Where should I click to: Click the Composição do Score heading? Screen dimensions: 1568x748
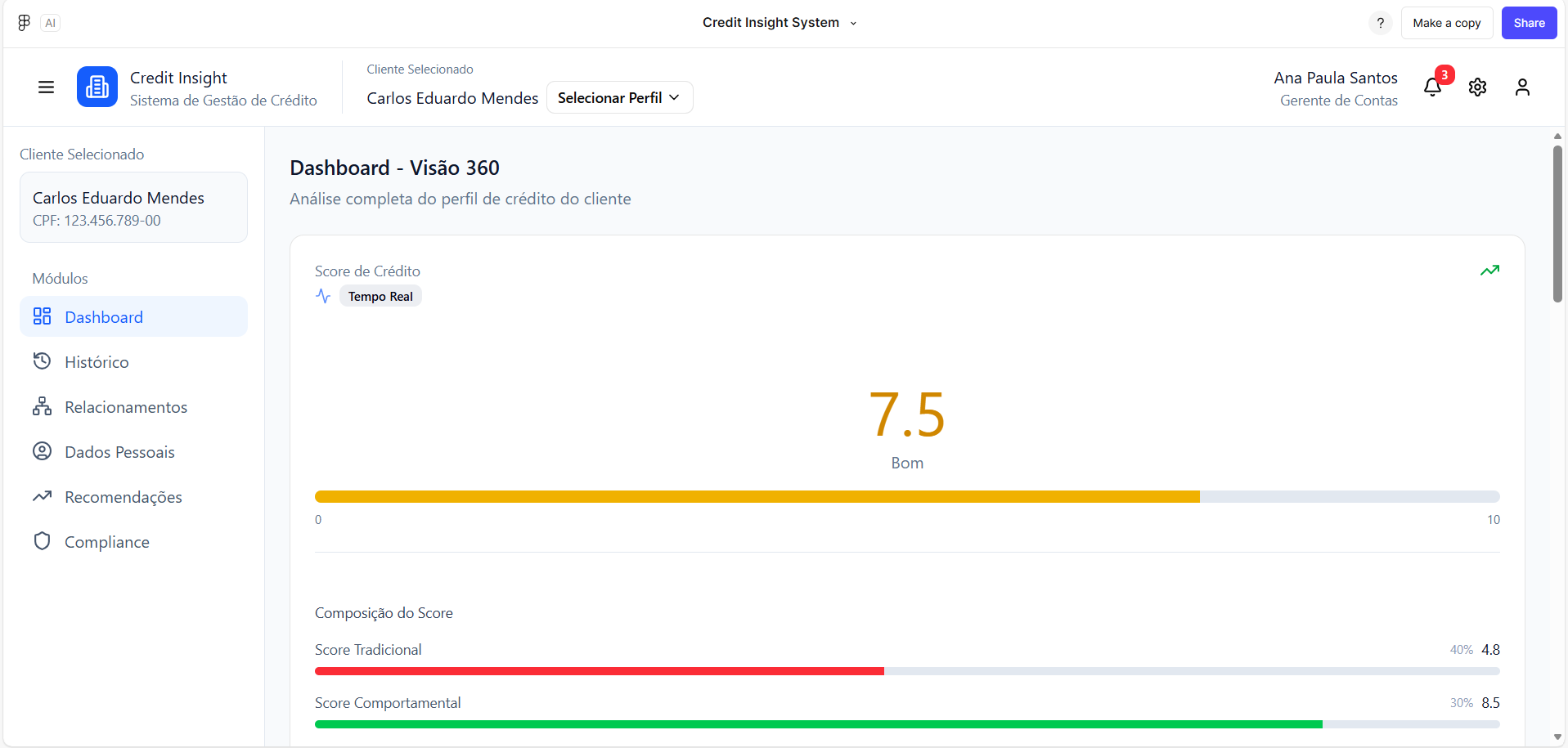(x=384, y=613)
